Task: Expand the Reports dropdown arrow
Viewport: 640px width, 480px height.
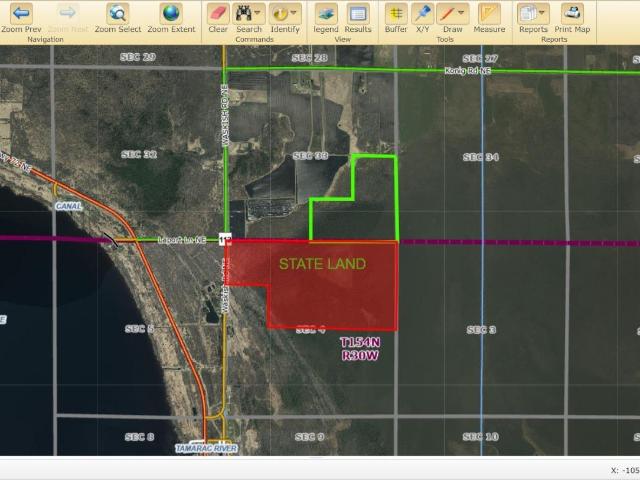Action: (542, 13)
